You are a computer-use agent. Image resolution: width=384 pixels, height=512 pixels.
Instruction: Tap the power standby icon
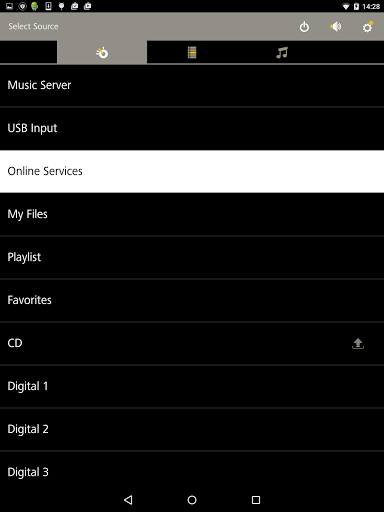(x=304, y=27)
